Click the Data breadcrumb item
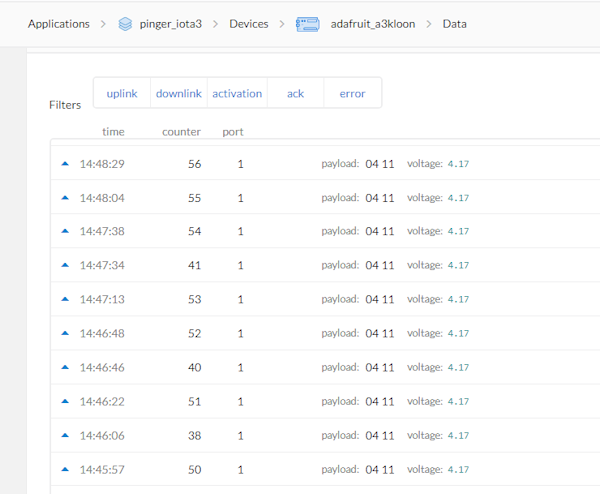Screen dimensions: 600x494 (454, 23)
